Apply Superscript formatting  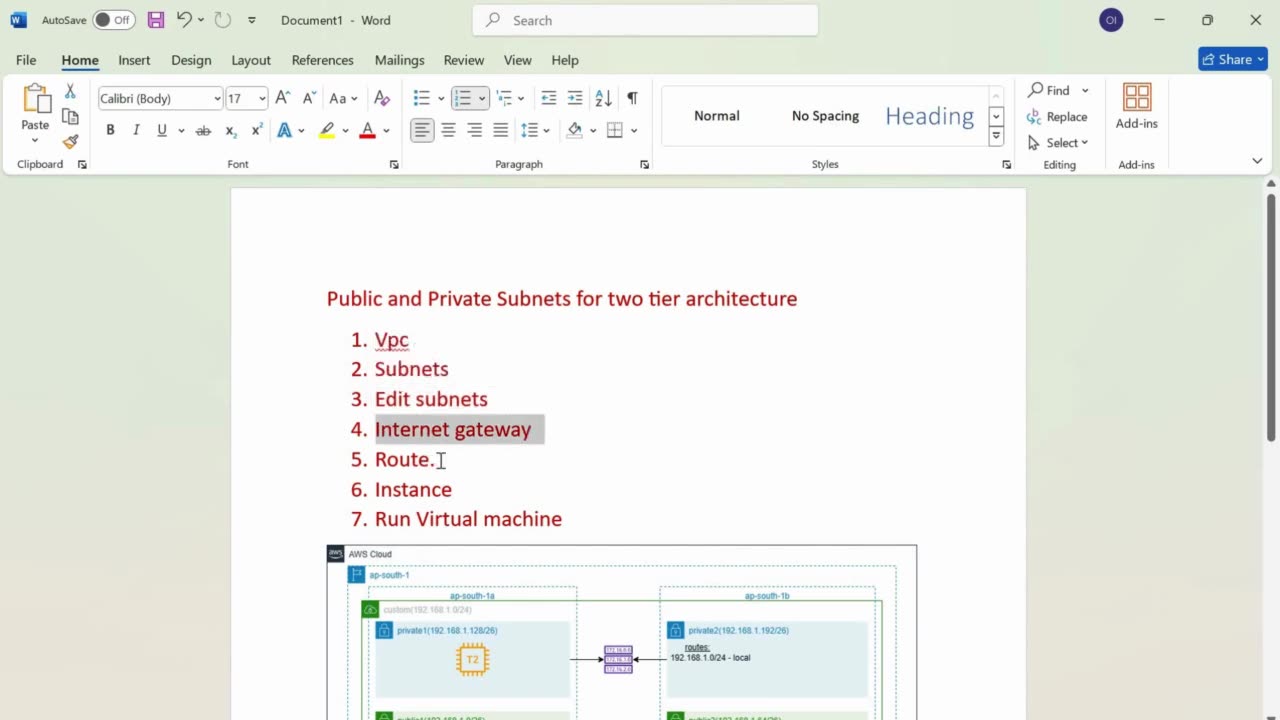(257, 131)
